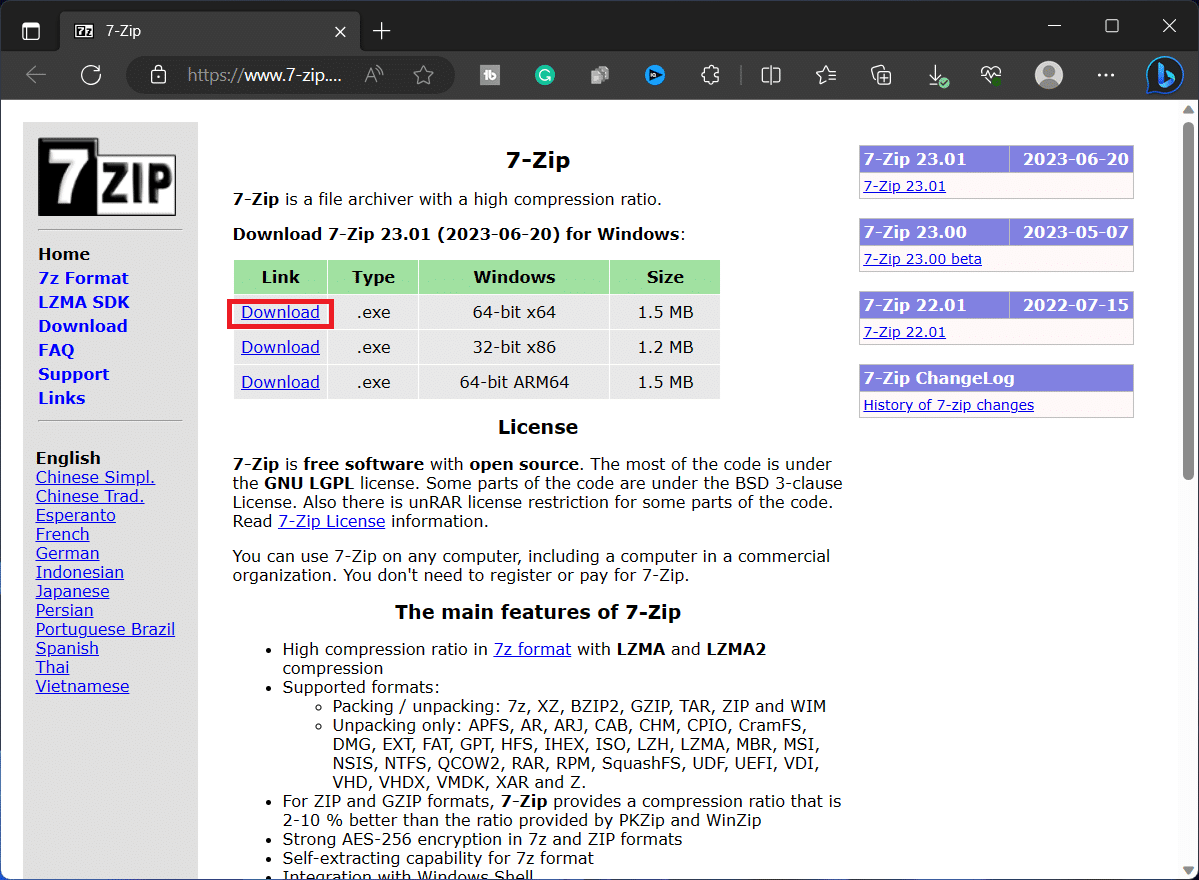This screenshot has height=880, width=1199.
Task: Open a new browser tab
Action: [x=381, y=31]
